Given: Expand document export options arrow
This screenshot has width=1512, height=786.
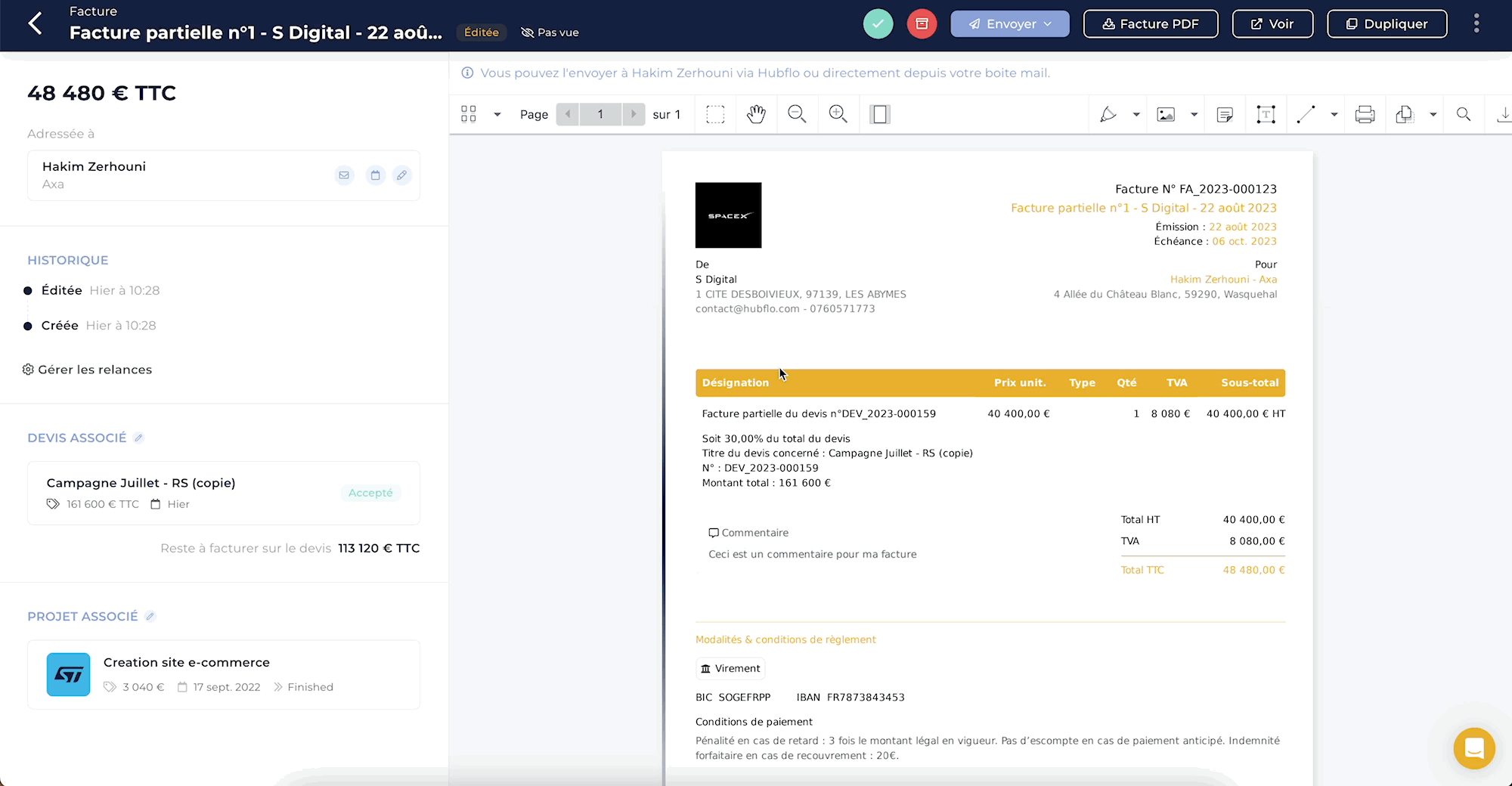Looking at the screenshot, I should 1433,114.
